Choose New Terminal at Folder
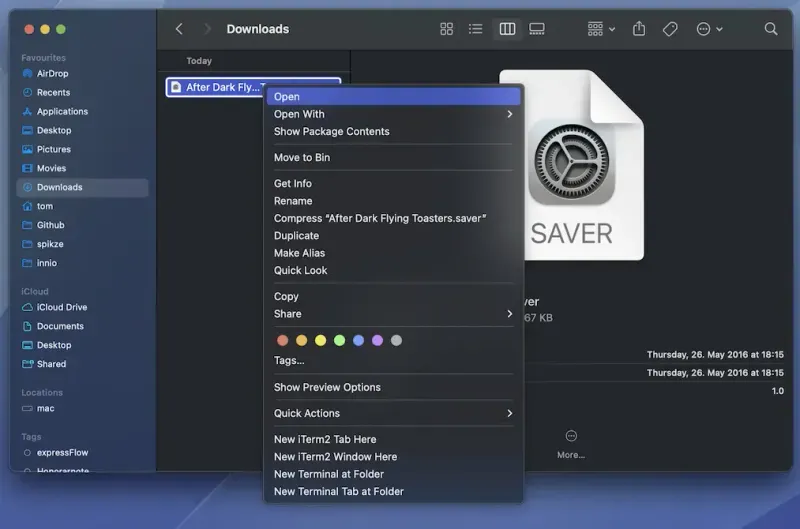 pos(393,473)
